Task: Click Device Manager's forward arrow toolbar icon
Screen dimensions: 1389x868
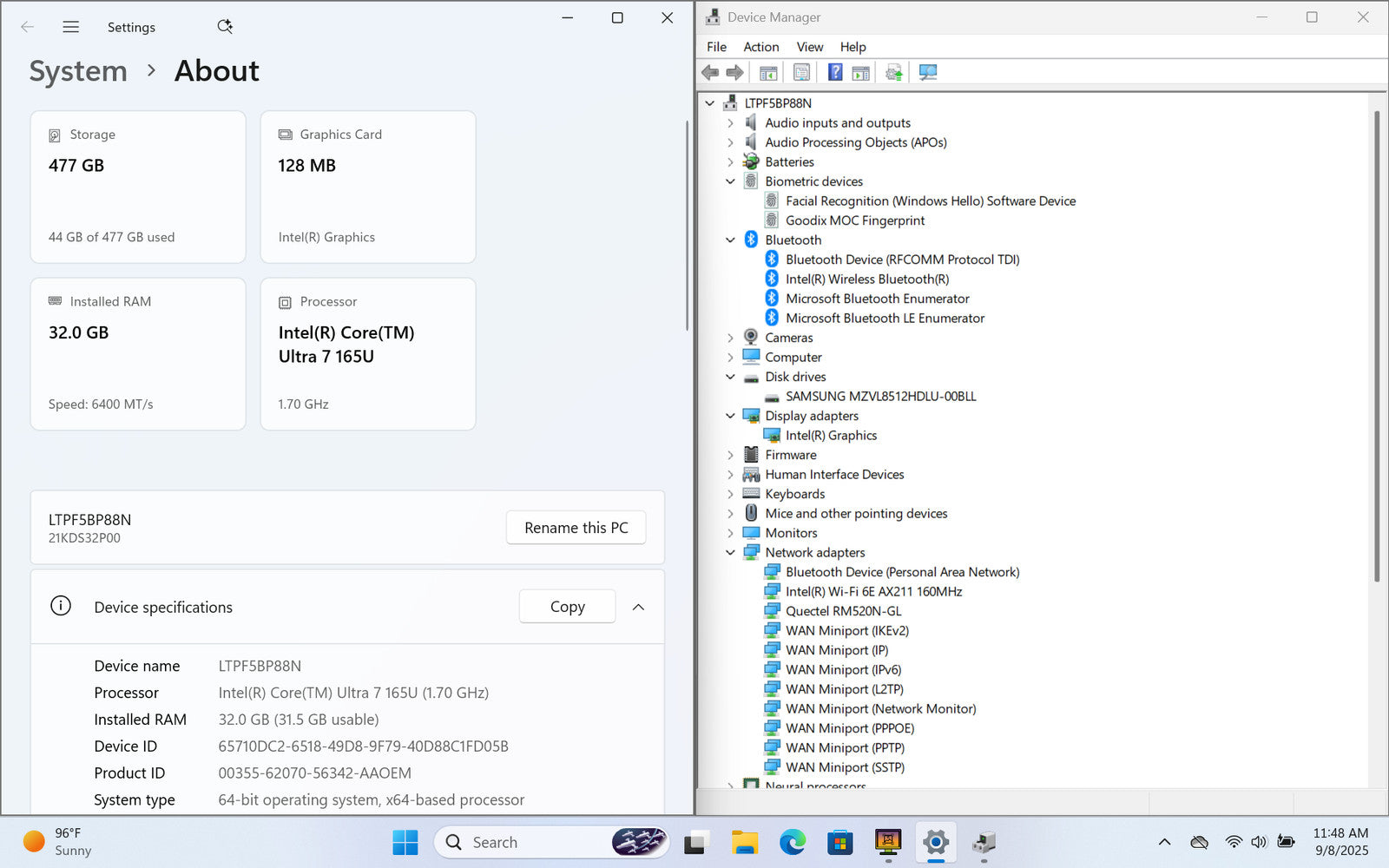Action: pos(734,73)
